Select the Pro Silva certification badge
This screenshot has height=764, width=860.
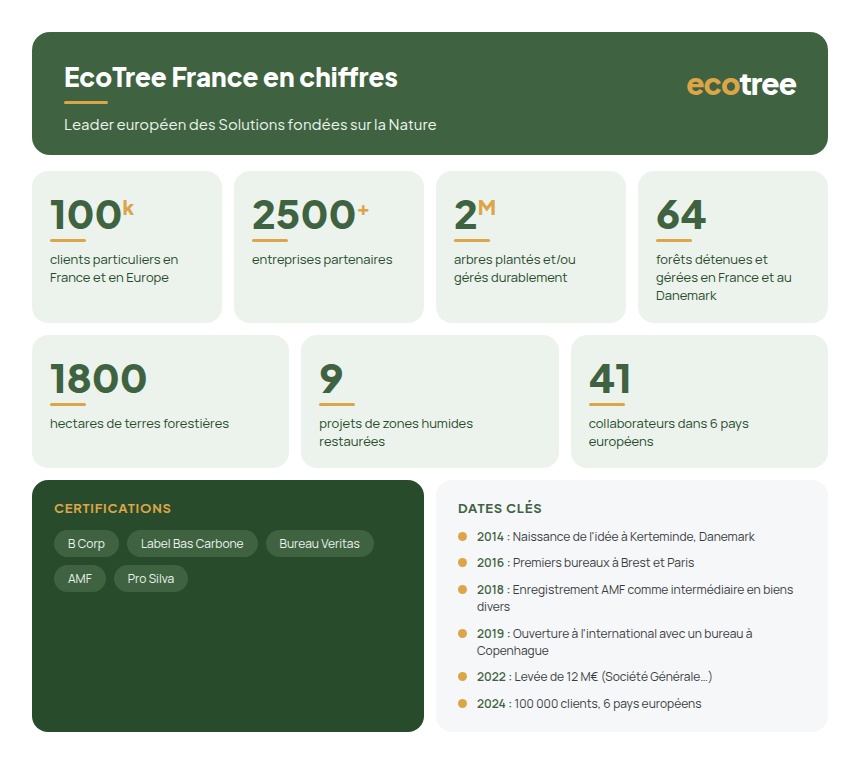coord(151,579)
